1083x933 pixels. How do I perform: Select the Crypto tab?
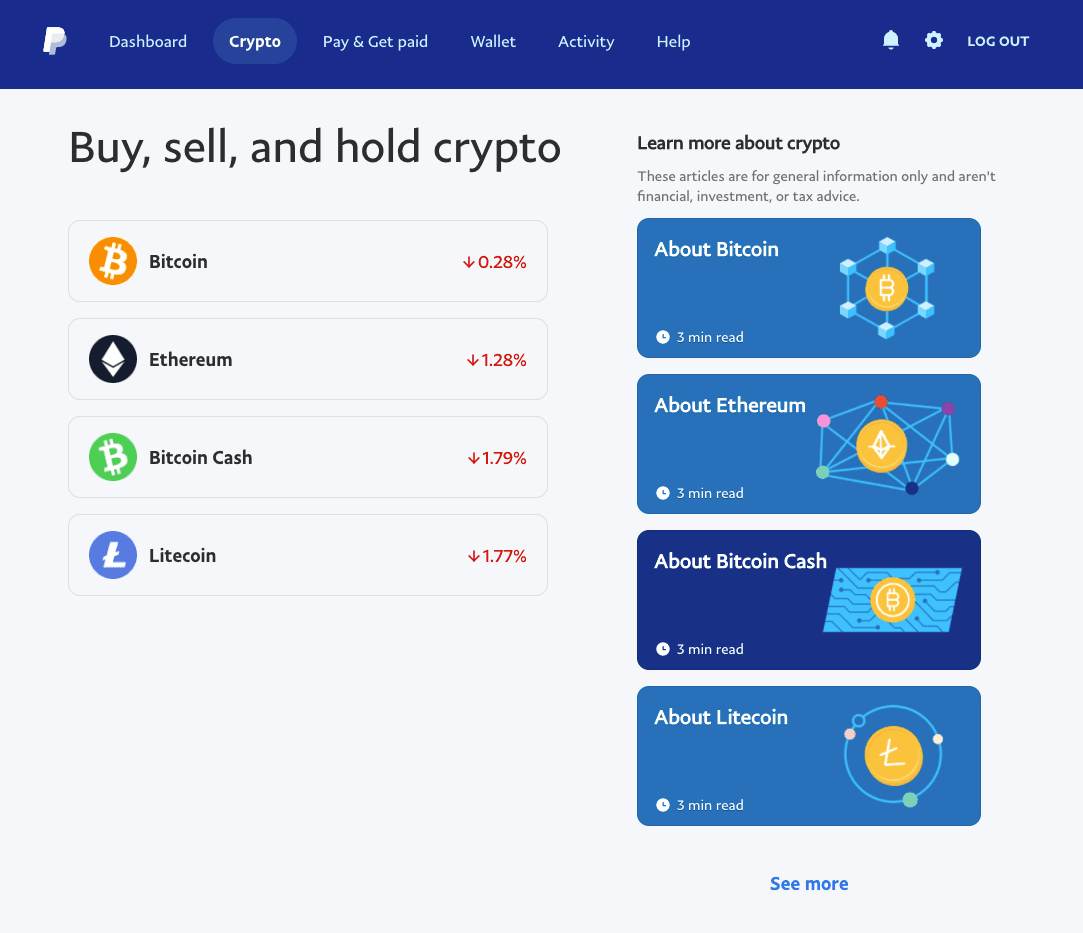255,41
